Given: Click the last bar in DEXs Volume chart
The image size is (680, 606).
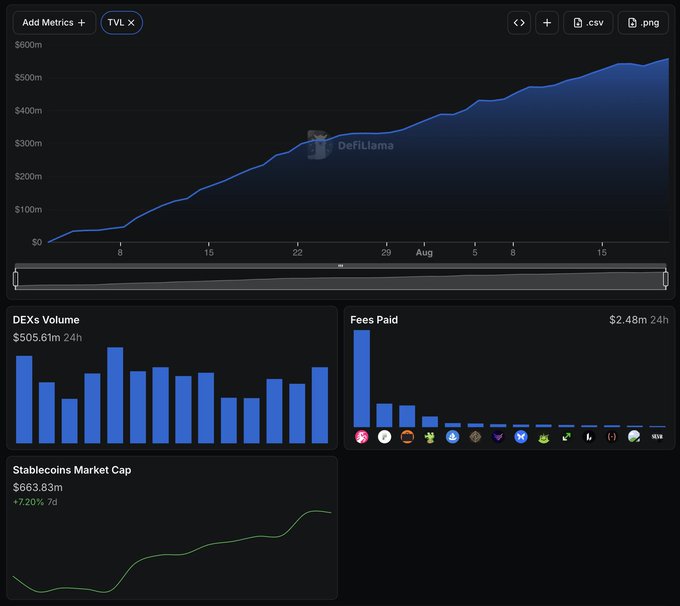Looking at the screenshot, I should tap(320, 405).
